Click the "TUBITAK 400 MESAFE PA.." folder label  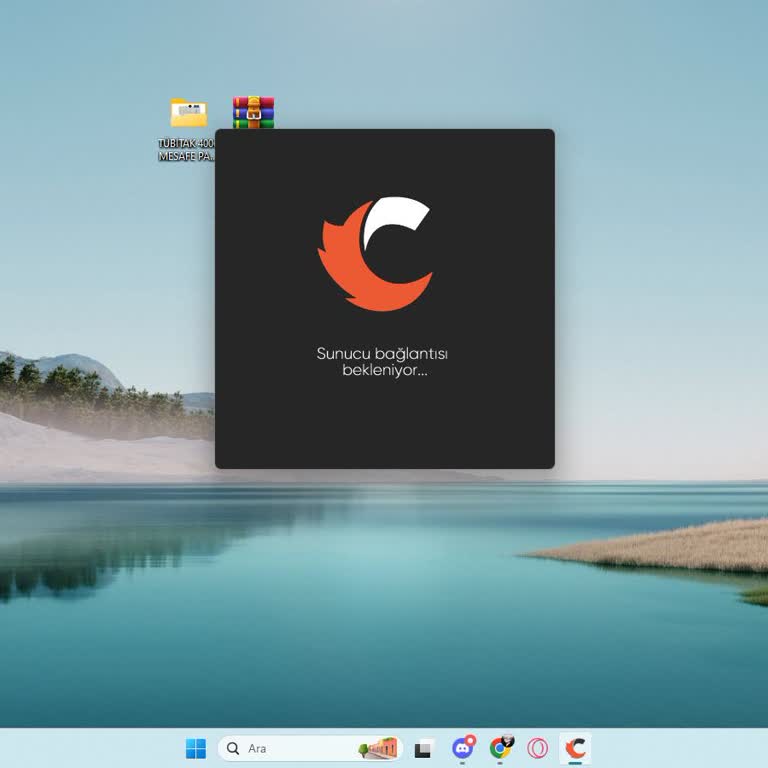(186, 150)
